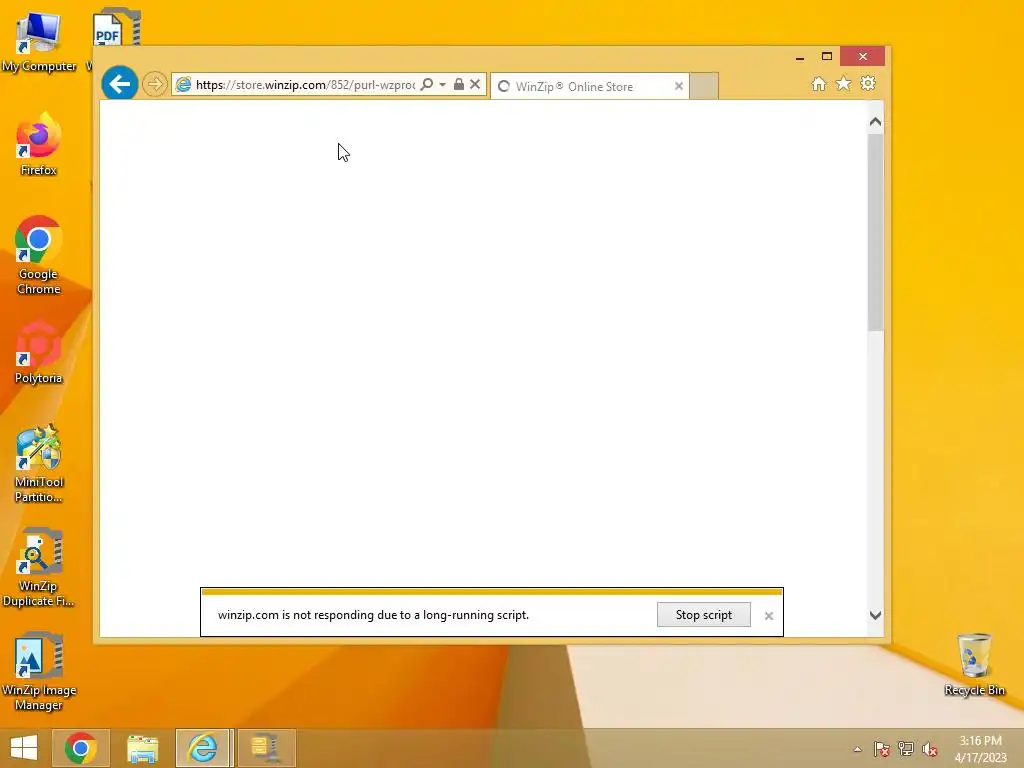Click the scrollbar down arrow
Image resolution: width=1024 pixels, height=768 pixels.
876,615
